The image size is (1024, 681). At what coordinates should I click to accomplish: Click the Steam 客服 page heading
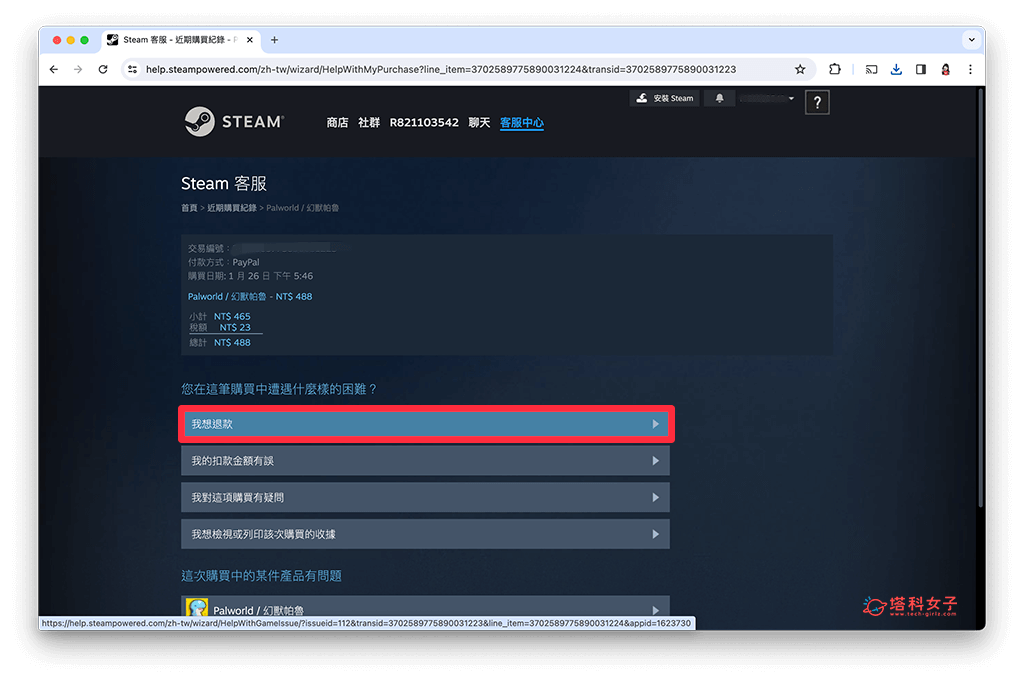pos(224,183)
